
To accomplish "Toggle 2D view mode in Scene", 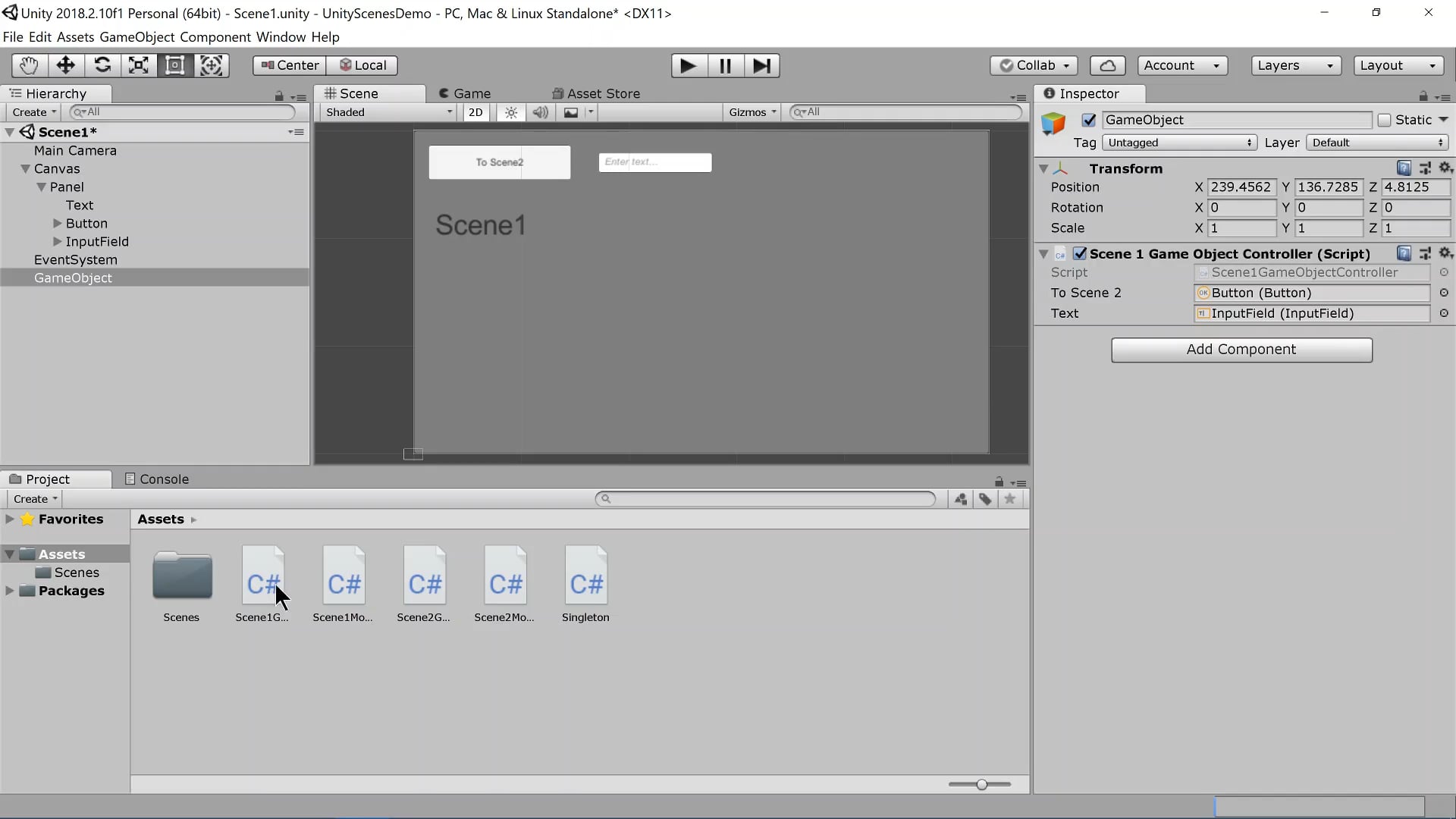I will [476, 112].
